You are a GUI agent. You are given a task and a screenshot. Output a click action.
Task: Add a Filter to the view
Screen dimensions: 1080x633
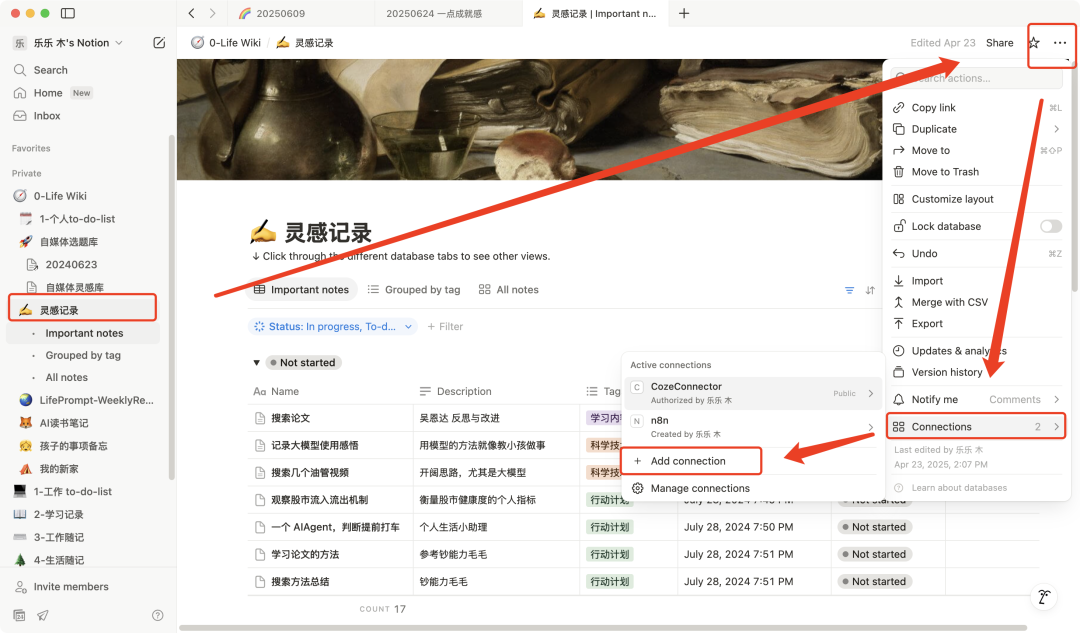point(445,326)
